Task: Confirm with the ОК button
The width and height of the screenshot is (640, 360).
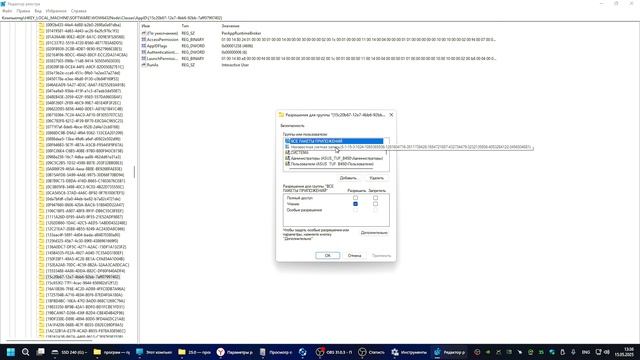Action: 327,256
